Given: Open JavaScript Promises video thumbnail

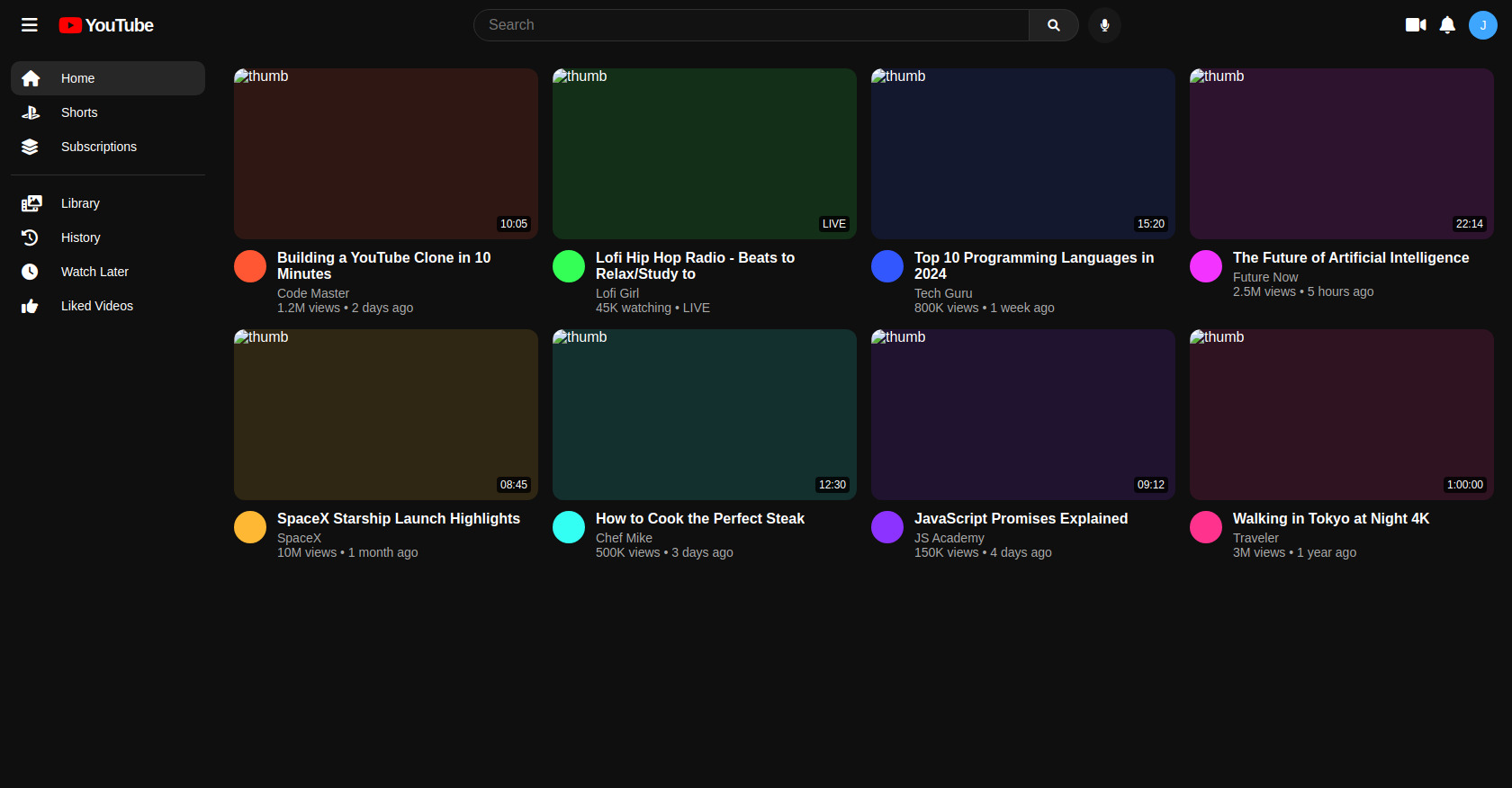Looking at the screenshot, I should click(x=1023, y=415).
